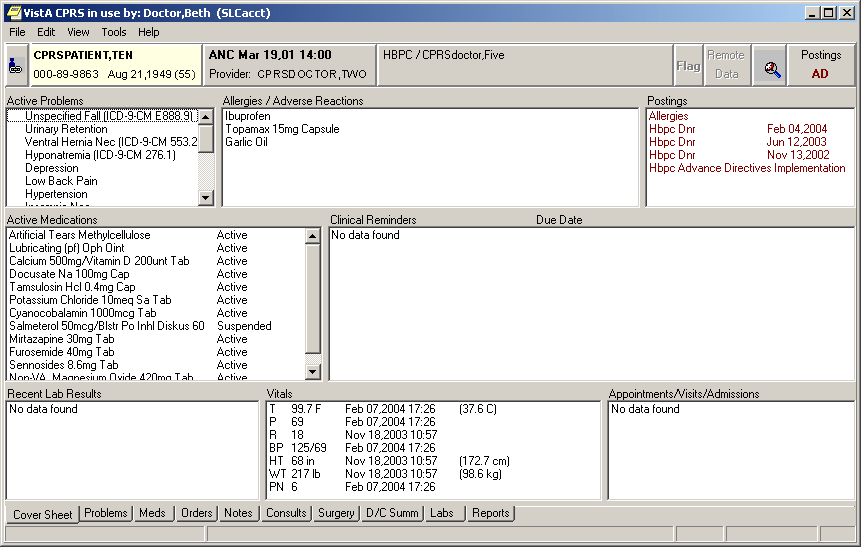Click the Remote Data button
Image resolution: width=861 pixels, height=547 pixels.
tap(726, 65)
